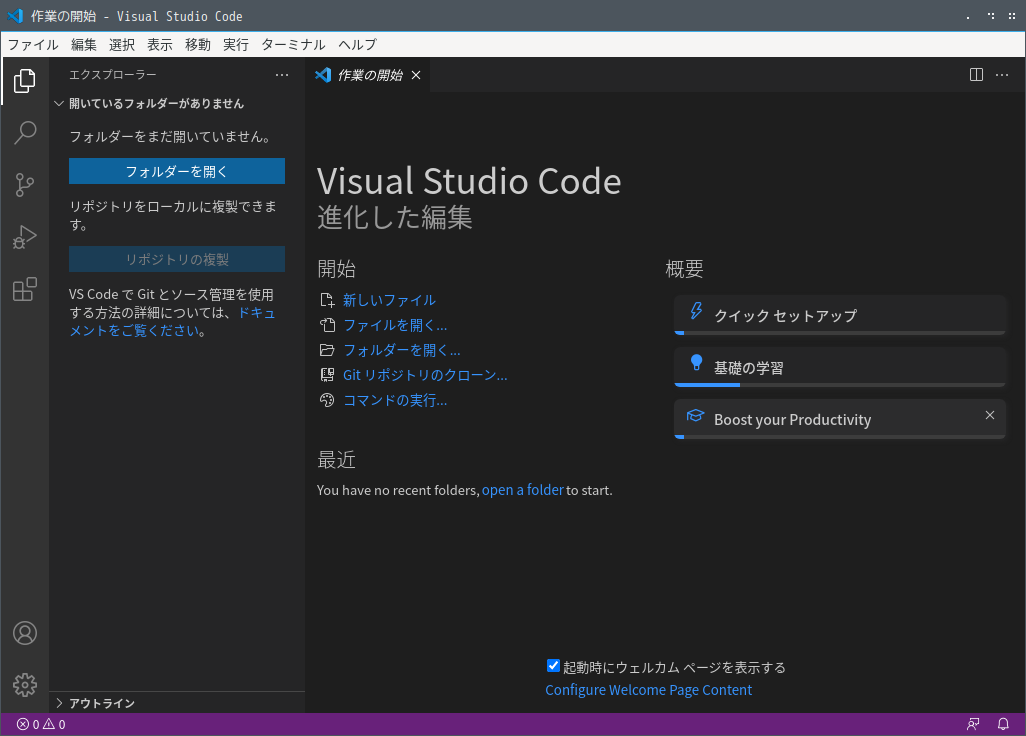Screen dimensions: 1026x736
Task: Open the クイック セットアップ walkthrough card
Action: pyautogui.click(x=840, y=315)
